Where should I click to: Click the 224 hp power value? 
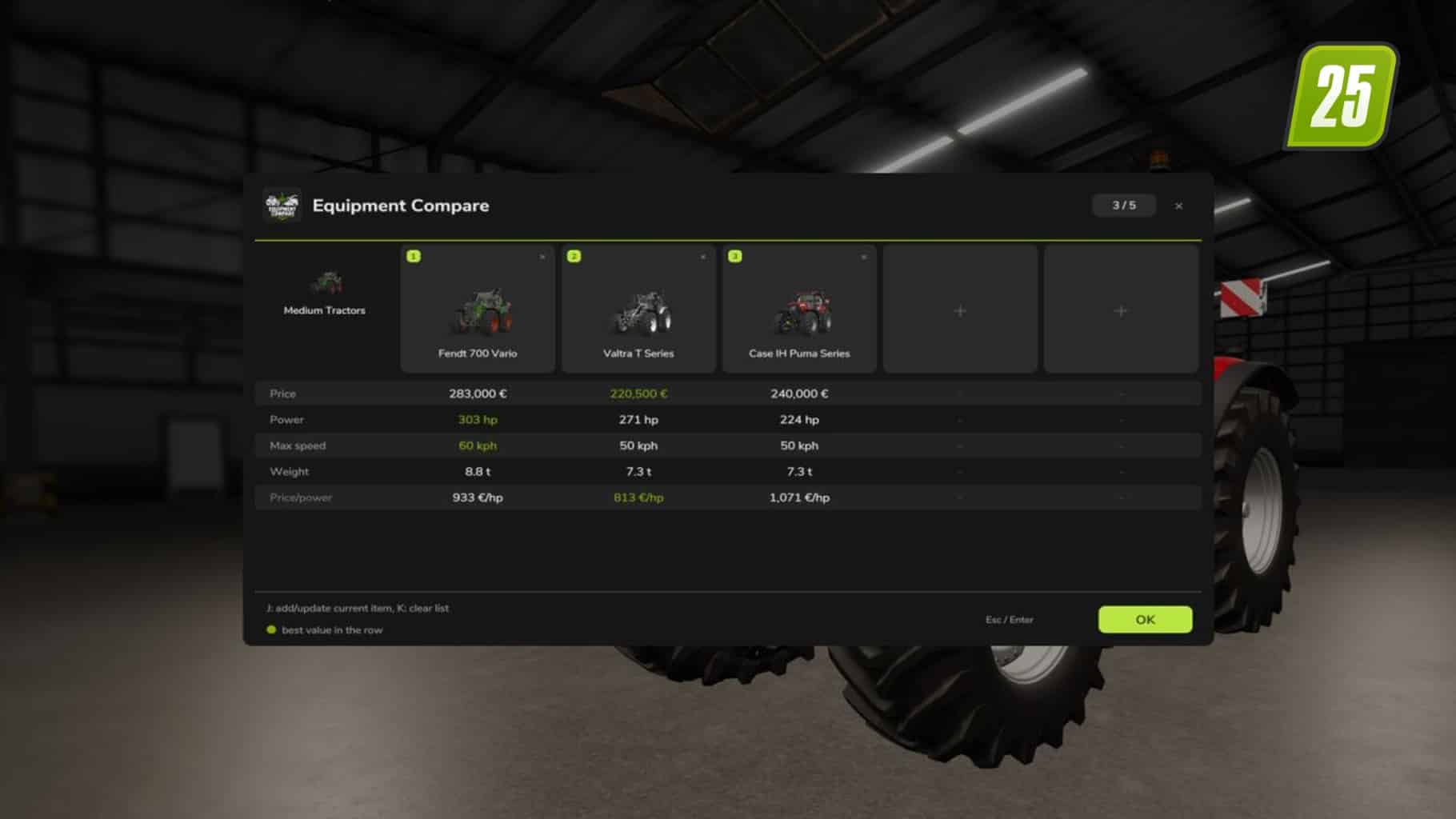pos(799,419)
